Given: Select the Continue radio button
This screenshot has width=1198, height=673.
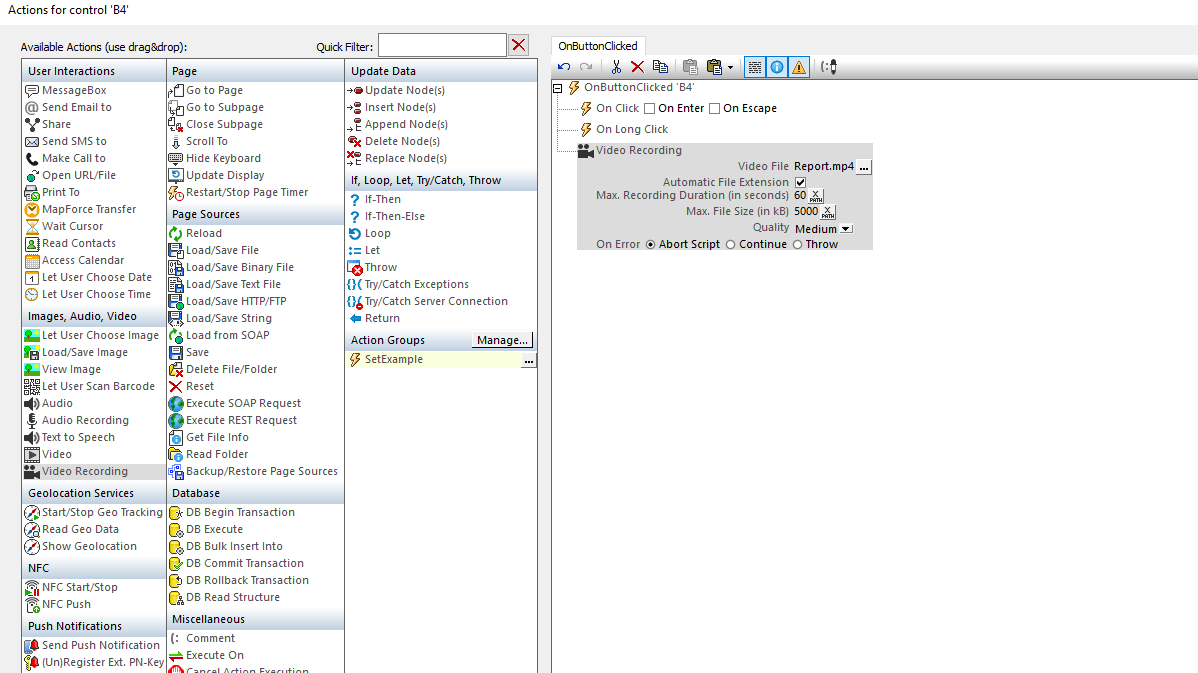Looking at the screenshot, I should pos(731,244).
